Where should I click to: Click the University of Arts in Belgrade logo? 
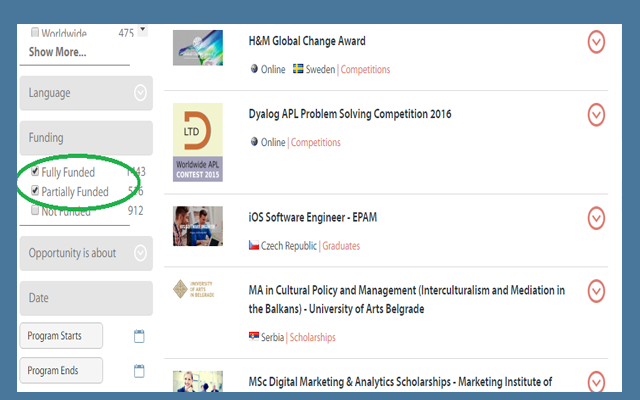(194, 289)
